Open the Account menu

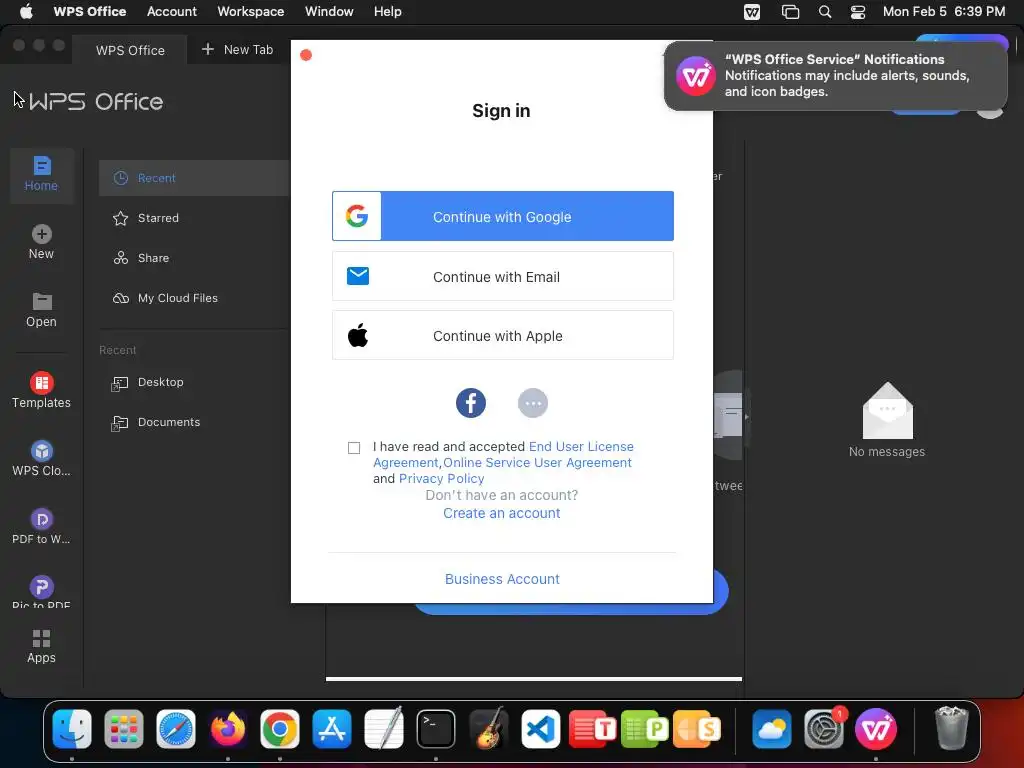click(172, 12)
